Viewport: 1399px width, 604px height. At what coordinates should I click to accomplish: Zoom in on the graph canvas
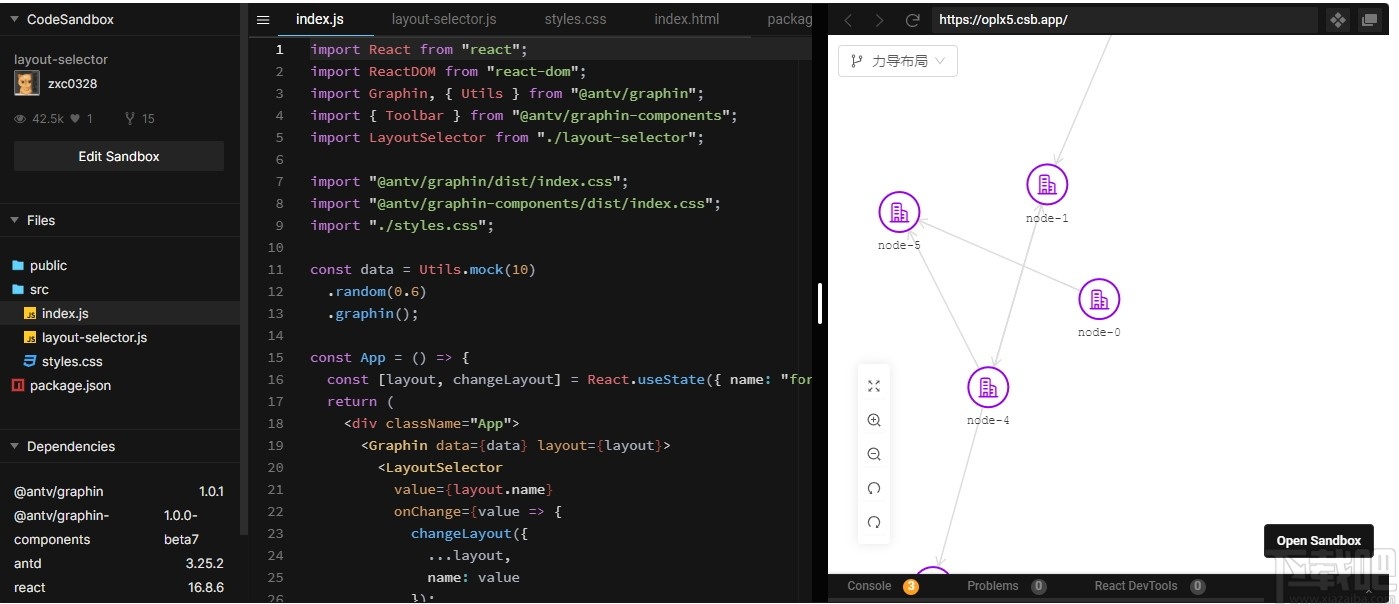click(x=874, y=420)
